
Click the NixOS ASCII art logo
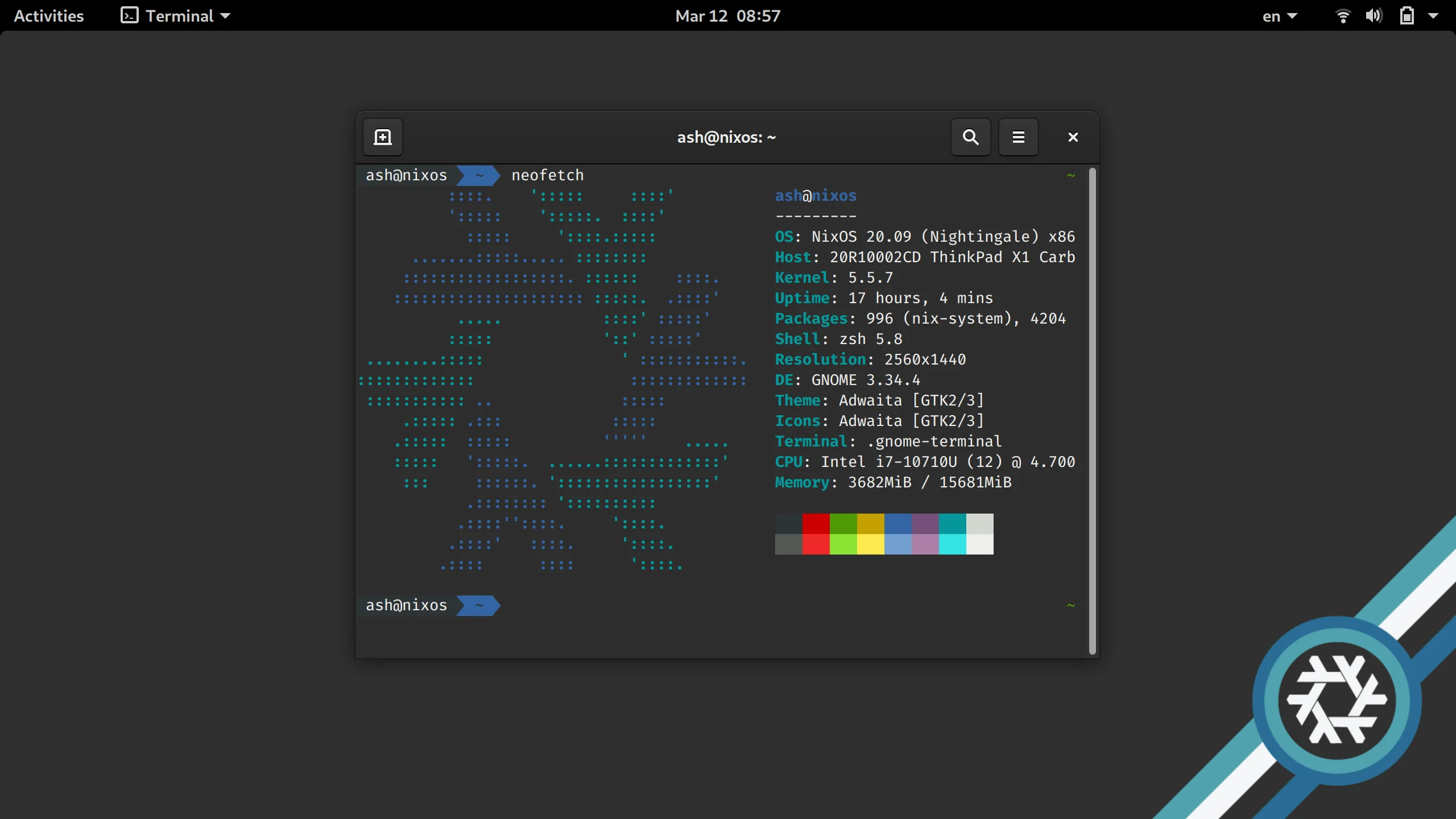point(552,380)
